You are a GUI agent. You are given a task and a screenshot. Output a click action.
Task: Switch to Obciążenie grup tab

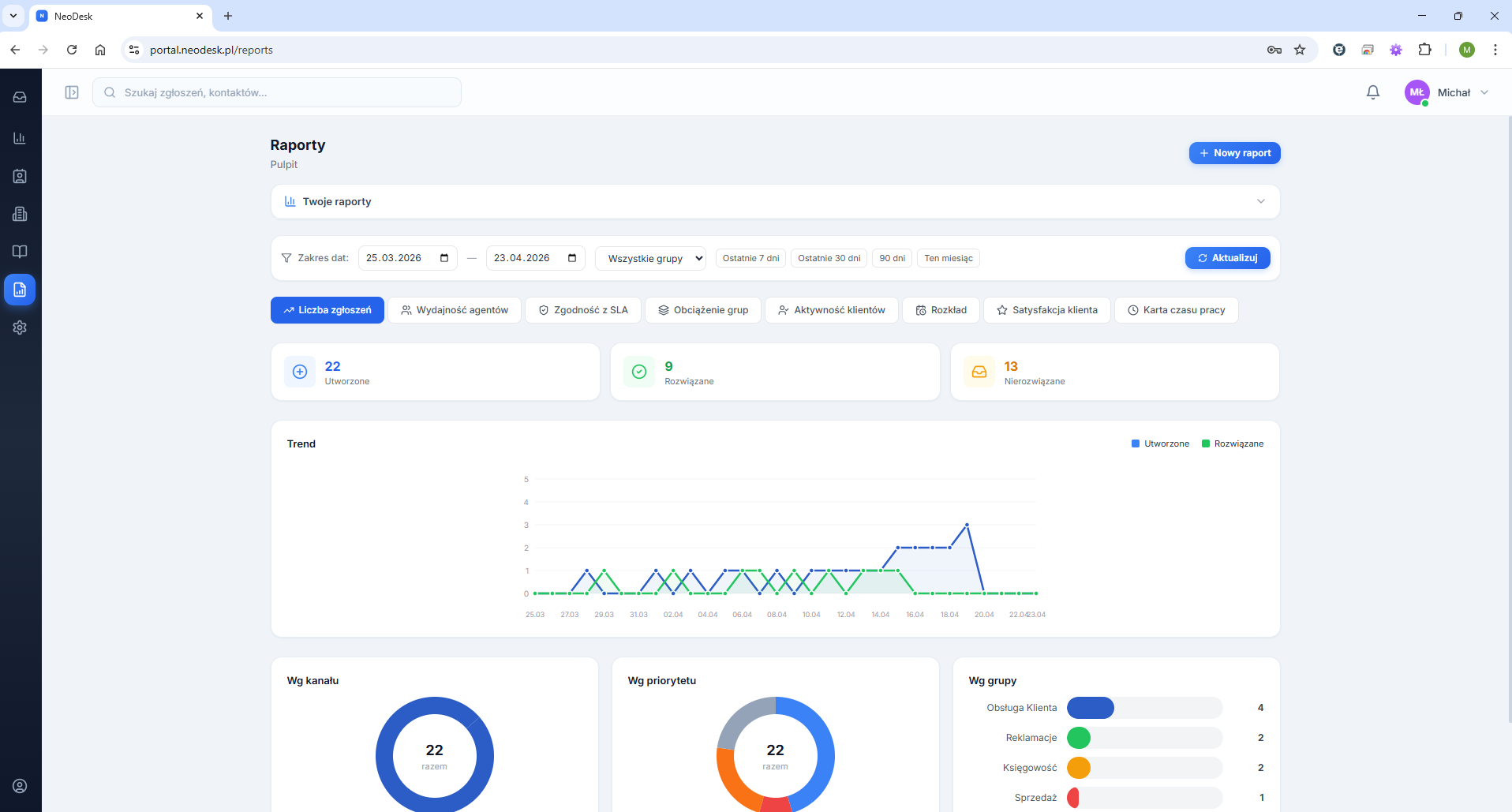tap(703, 310)
